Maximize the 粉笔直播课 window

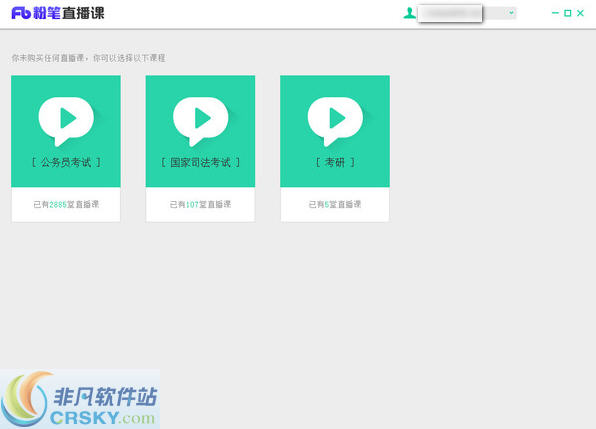tap(567, 13)
